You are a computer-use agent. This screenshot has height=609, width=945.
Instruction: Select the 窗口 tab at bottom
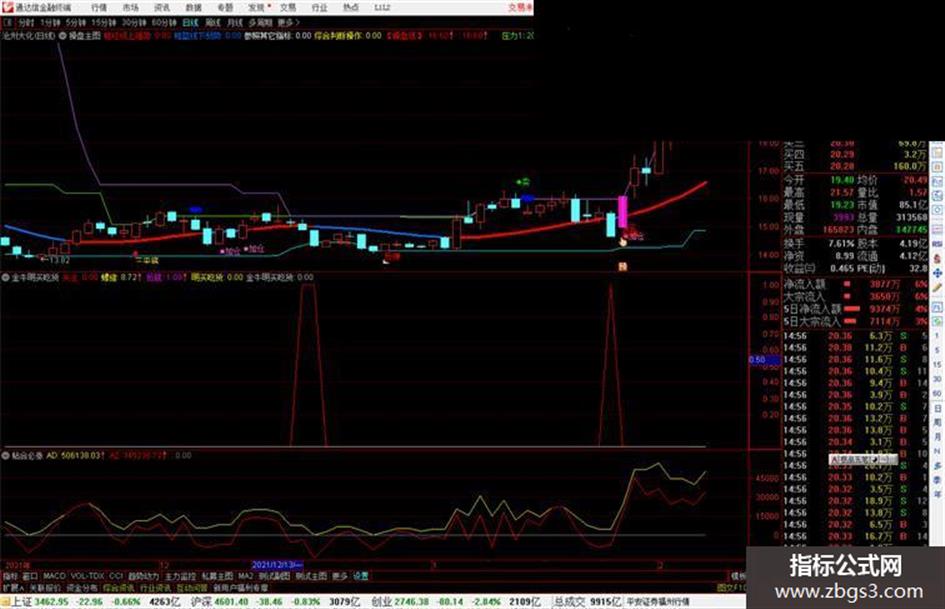(x=30, y=576)
